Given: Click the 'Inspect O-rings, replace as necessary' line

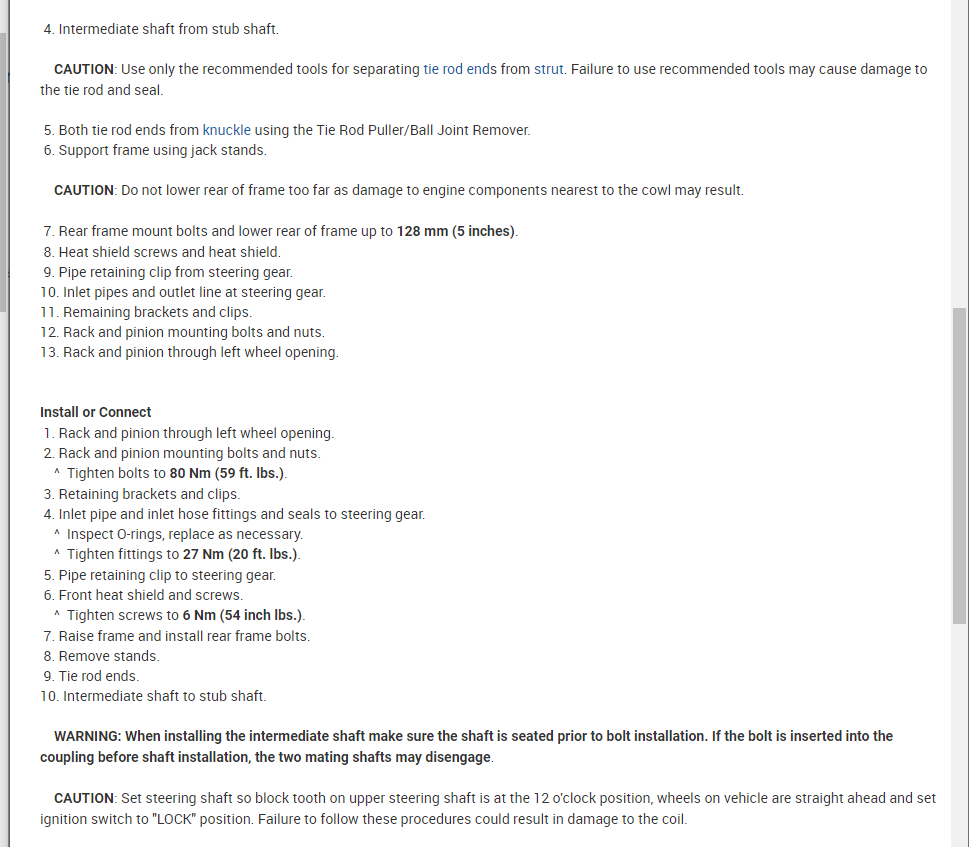Looking at the screenshot, I should tap(184, 534).
